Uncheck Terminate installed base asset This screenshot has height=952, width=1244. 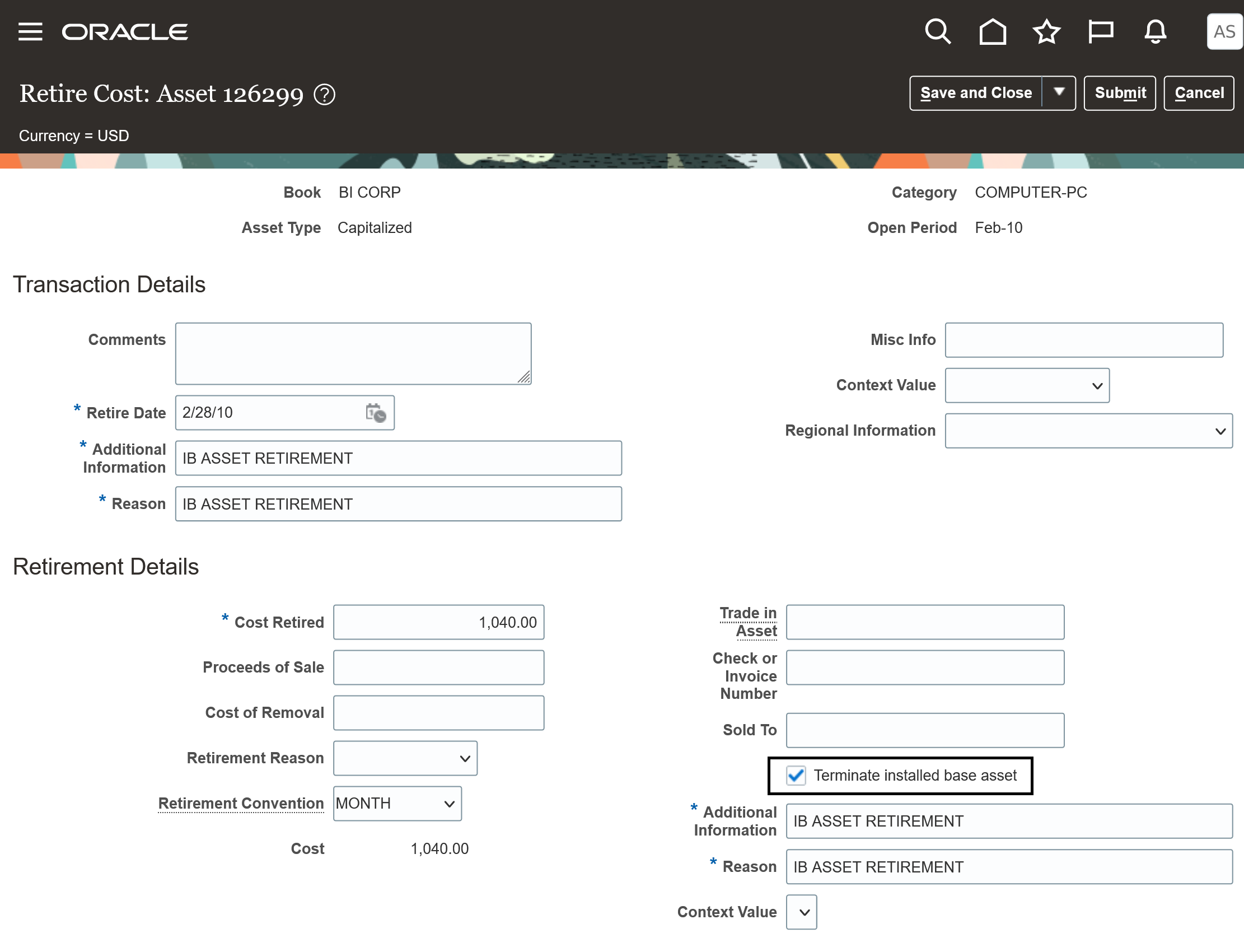[x=796, y=776]
